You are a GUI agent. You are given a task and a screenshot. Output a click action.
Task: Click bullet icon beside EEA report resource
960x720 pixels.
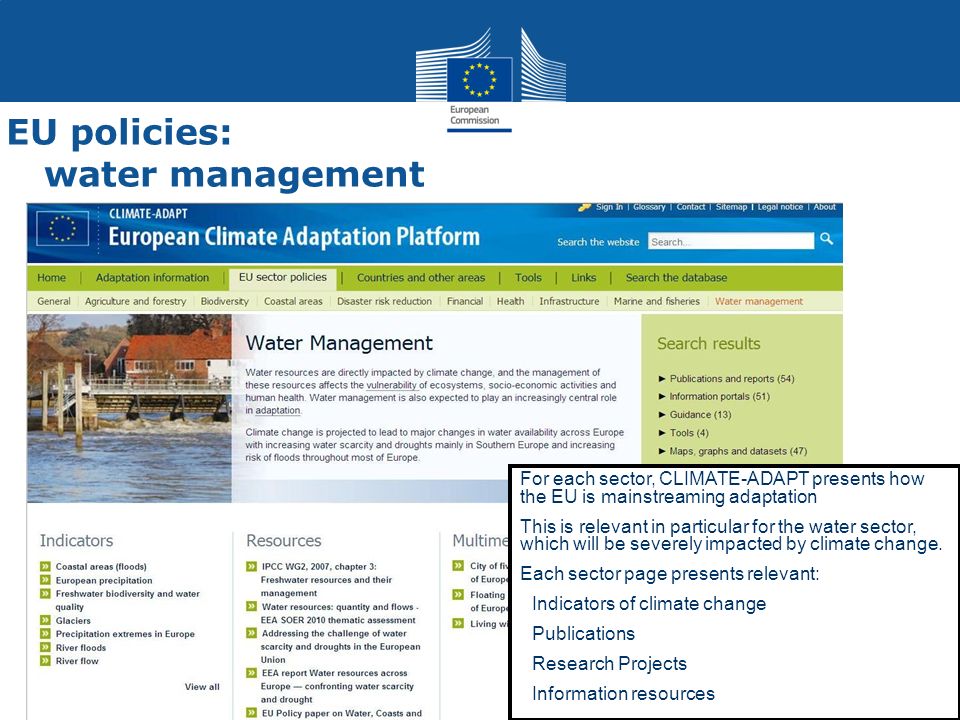[x=252, y=673]
